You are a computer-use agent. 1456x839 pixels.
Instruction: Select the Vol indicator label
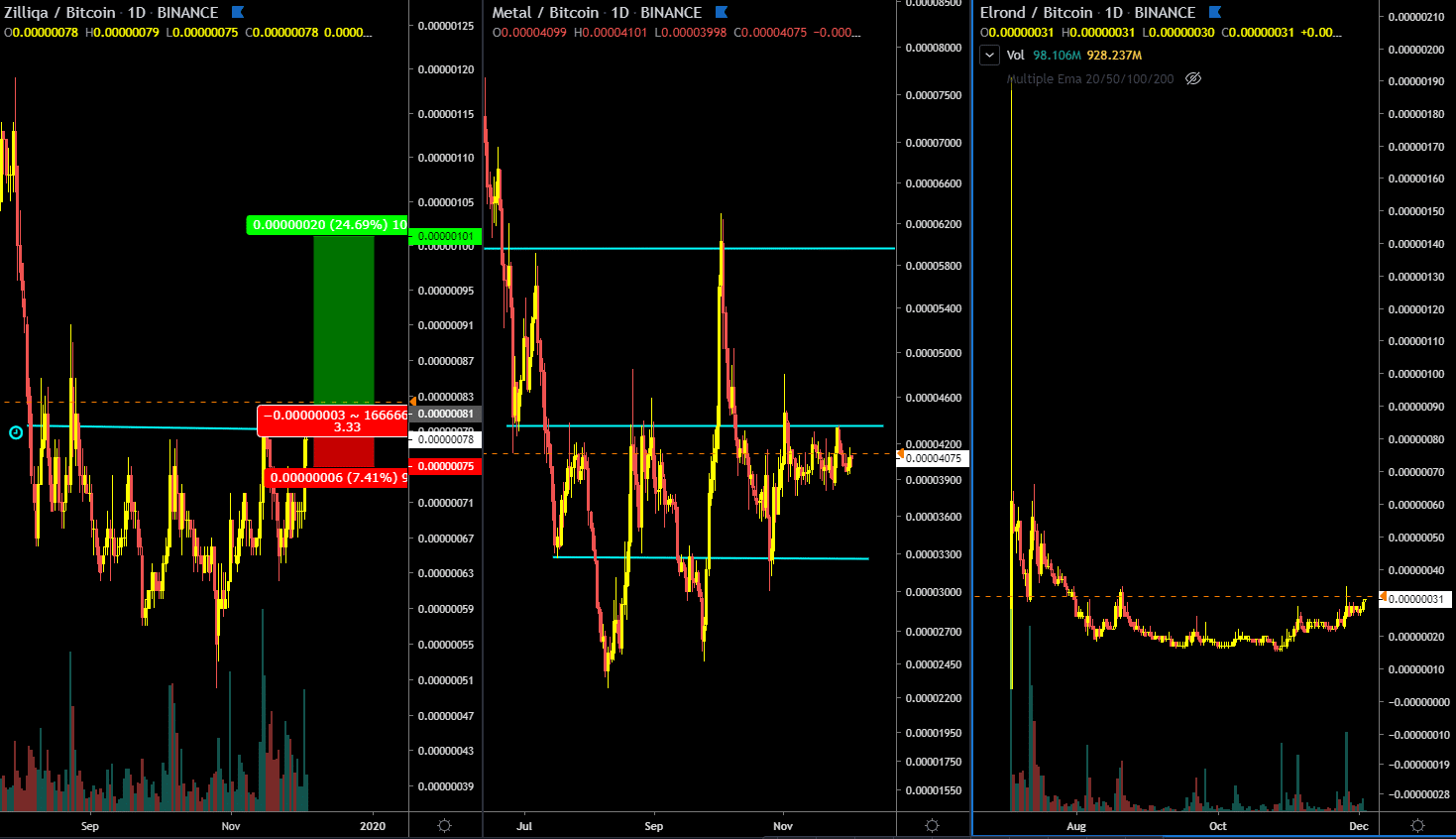(x=1015, y=56)
